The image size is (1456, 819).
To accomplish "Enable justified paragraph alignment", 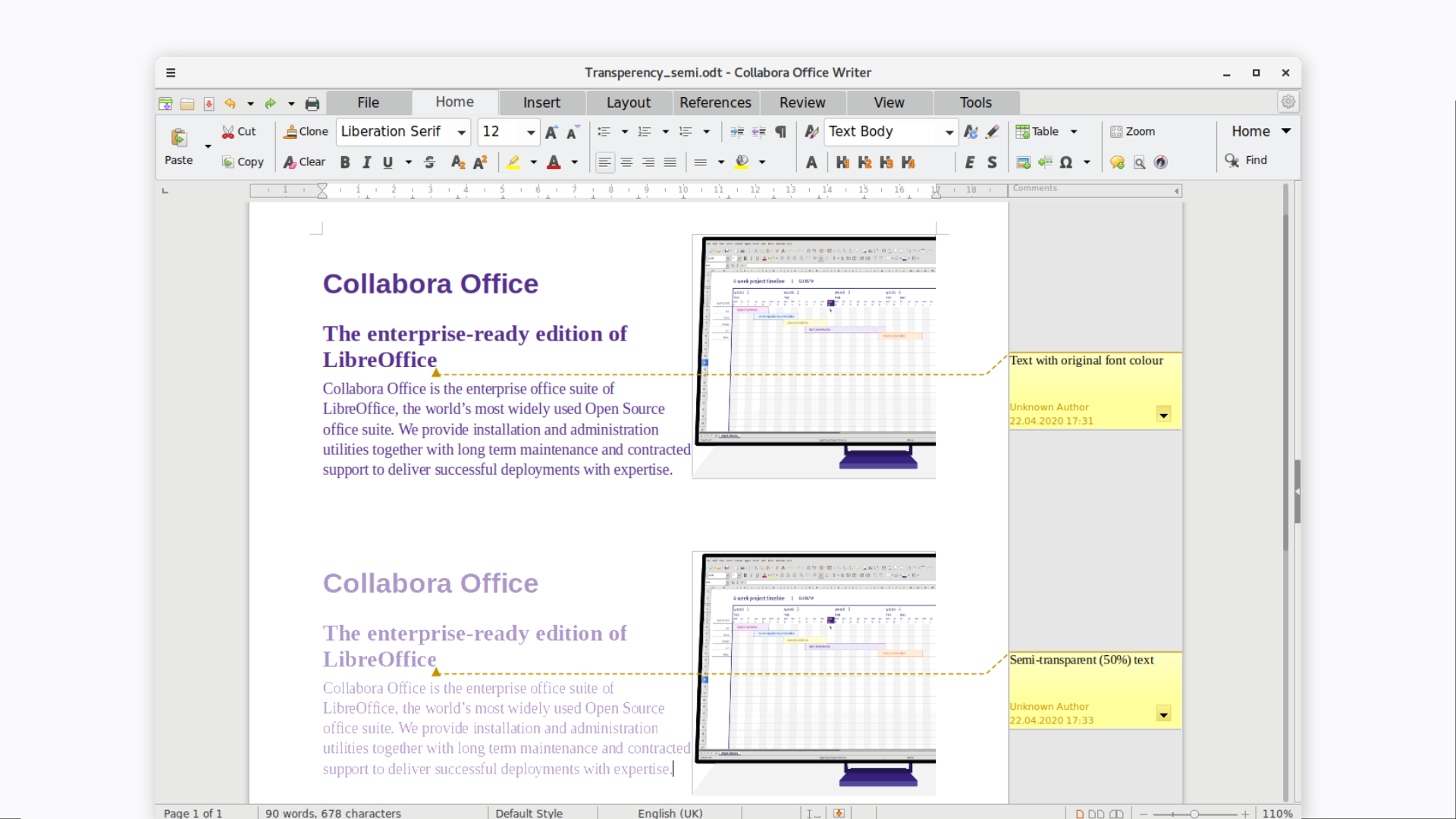I will coord(670,162).
